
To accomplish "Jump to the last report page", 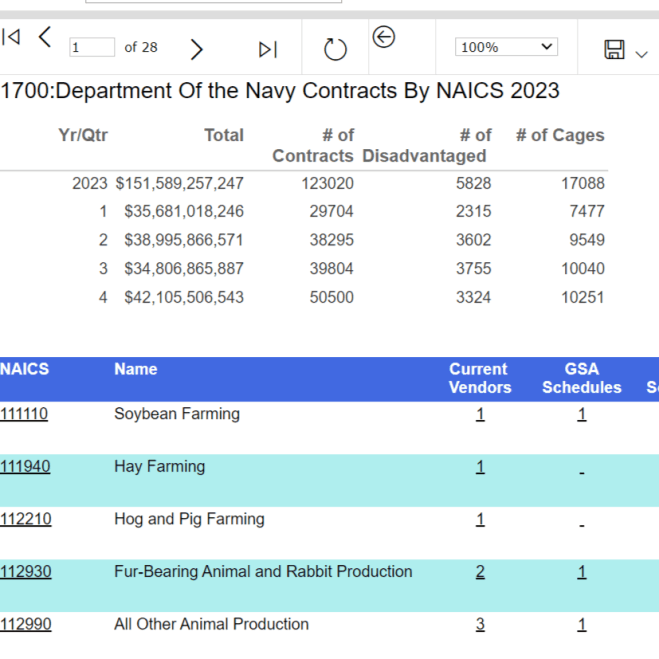I will (267, 49).
